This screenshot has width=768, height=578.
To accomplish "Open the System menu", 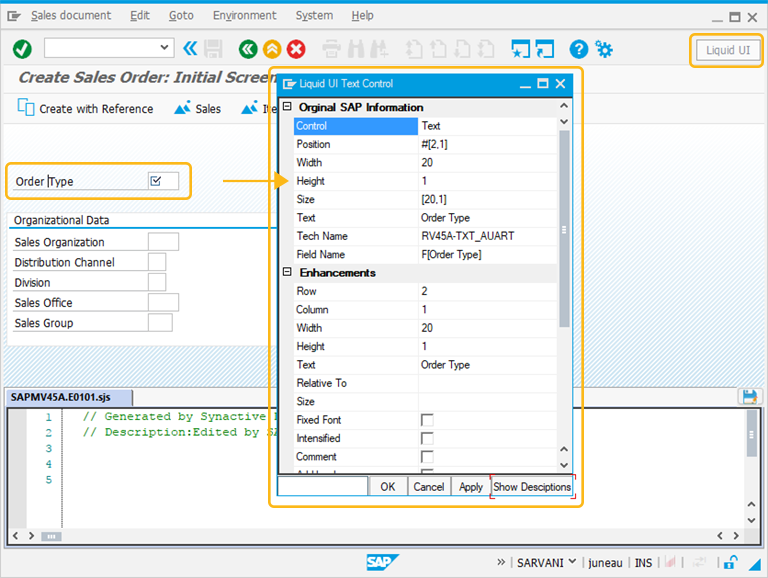I will [314, 16].
